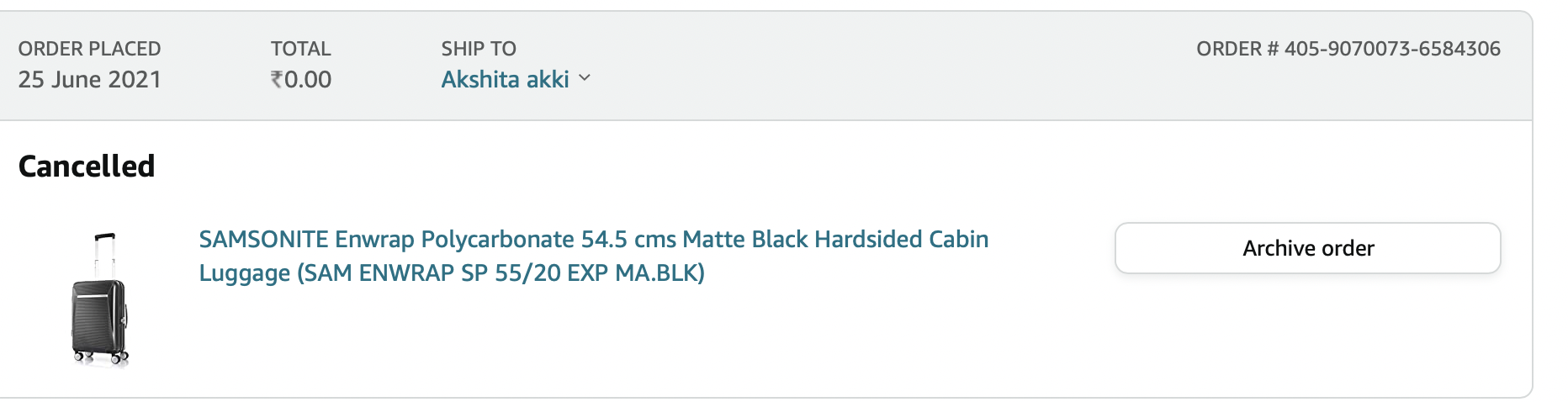1568x402 pixels.
Task: Click the order number 405-9070073-6584306
Action: click(x=1392, y=49)
